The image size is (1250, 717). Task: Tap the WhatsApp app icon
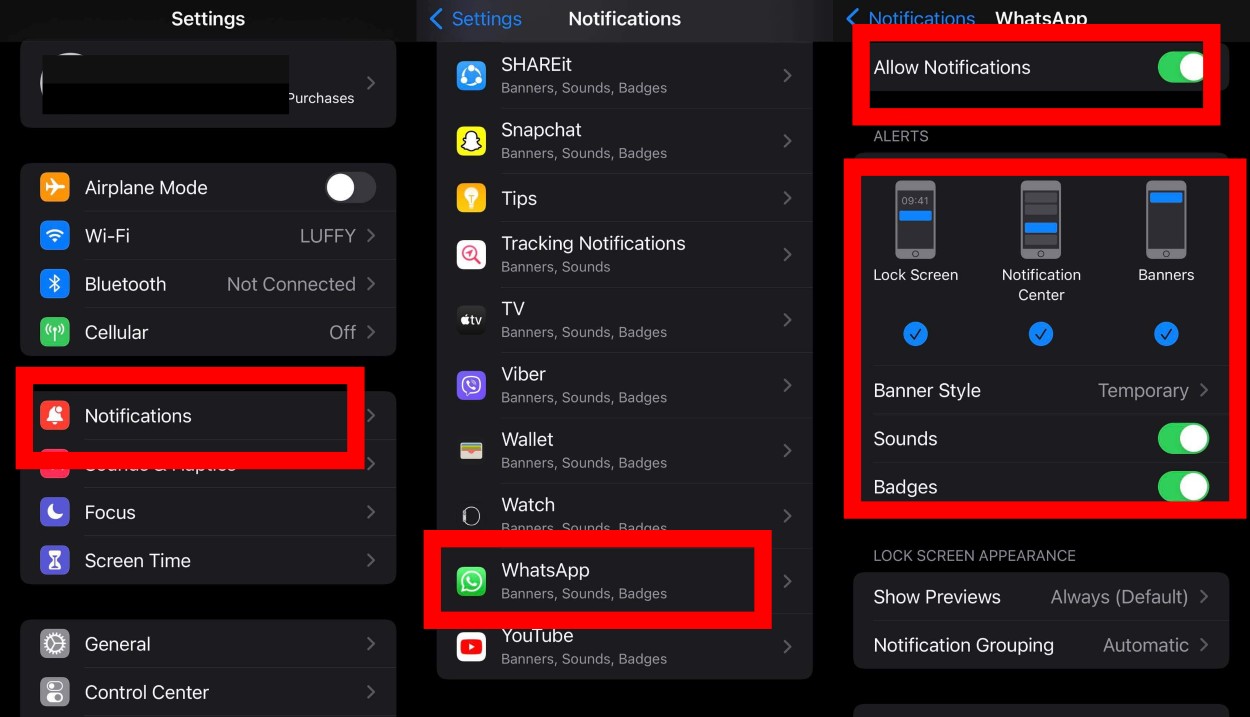click(x=471, y=581)
